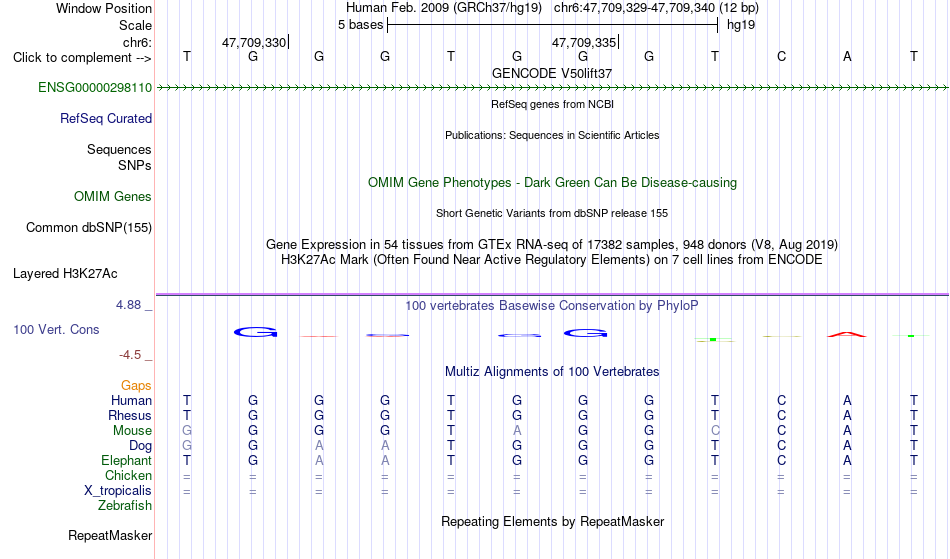The width and height of the screenshot is (950, 559).
Task: Click the Window Position label
Action: pyautogui.click(x=104, y=8)
